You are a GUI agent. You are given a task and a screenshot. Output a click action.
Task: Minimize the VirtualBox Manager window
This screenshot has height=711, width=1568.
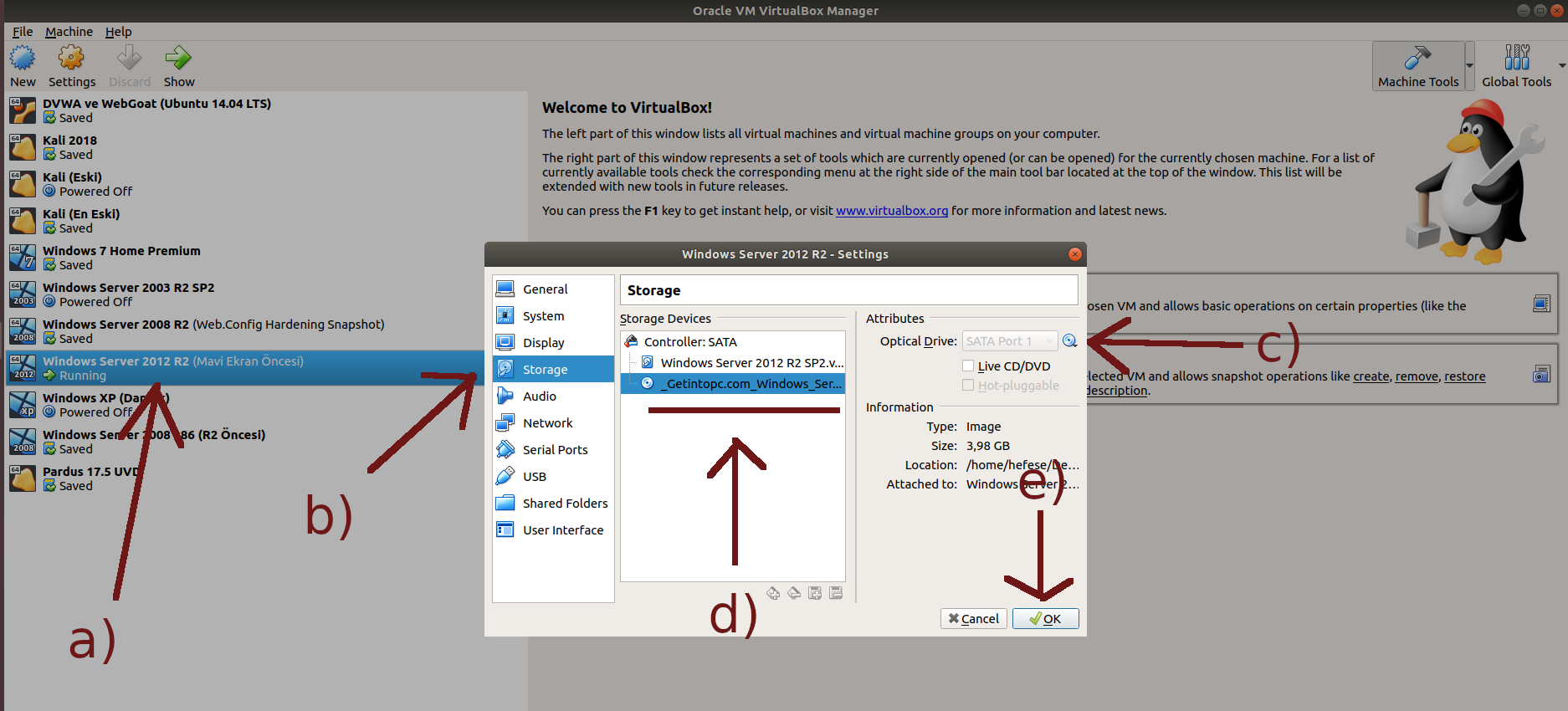click(x=1523, y=11)
